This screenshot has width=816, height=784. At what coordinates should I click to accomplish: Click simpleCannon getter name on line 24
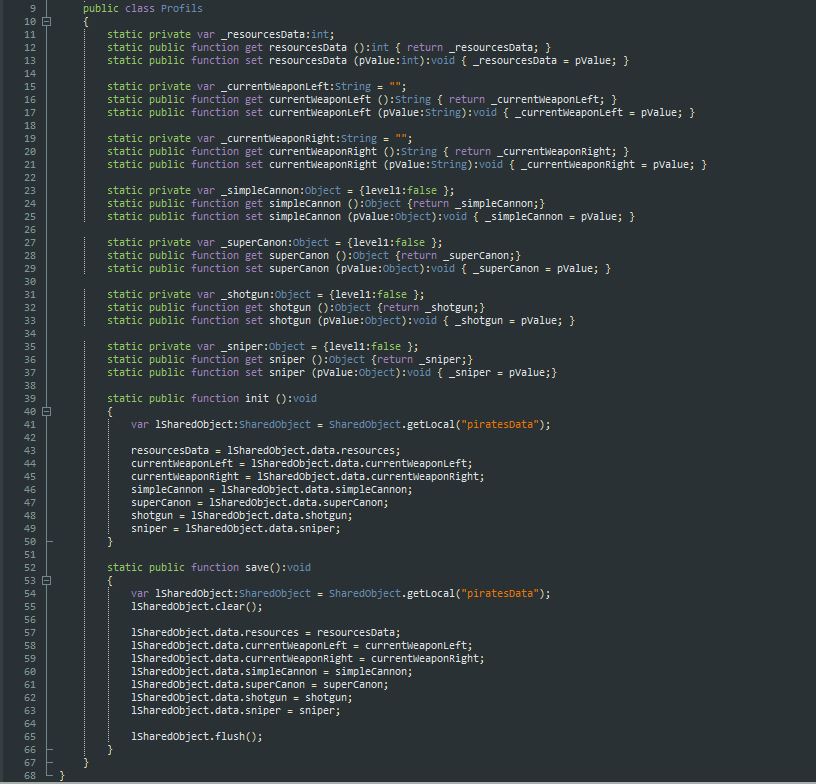305,203
